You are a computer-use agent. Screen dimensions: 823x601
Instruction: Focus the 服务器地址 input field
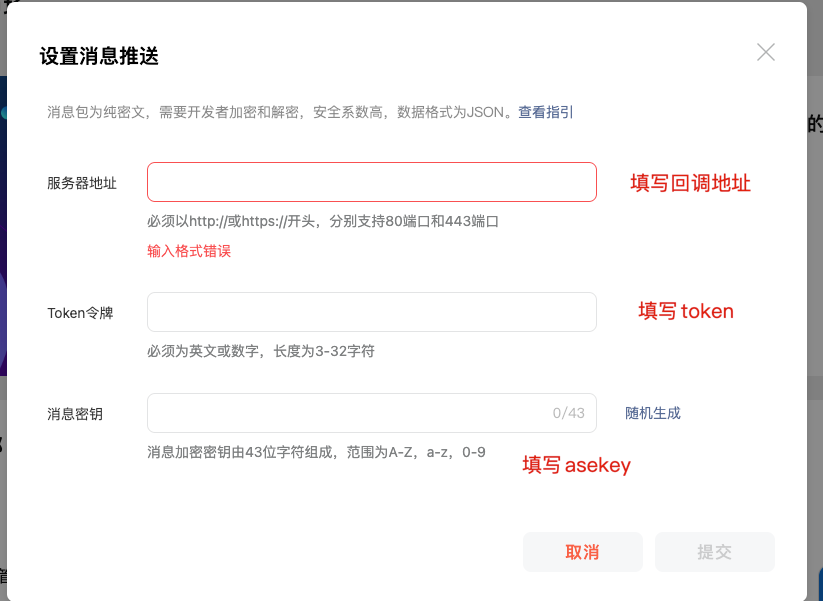[372, 182]
